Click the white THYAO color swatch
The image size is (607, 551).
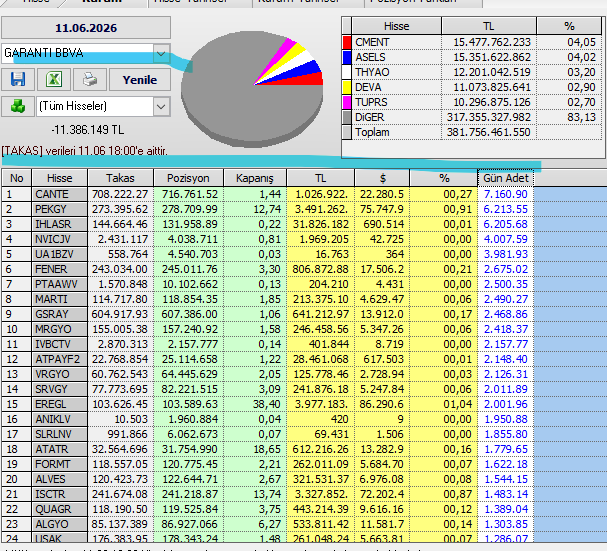coord(347,72)
